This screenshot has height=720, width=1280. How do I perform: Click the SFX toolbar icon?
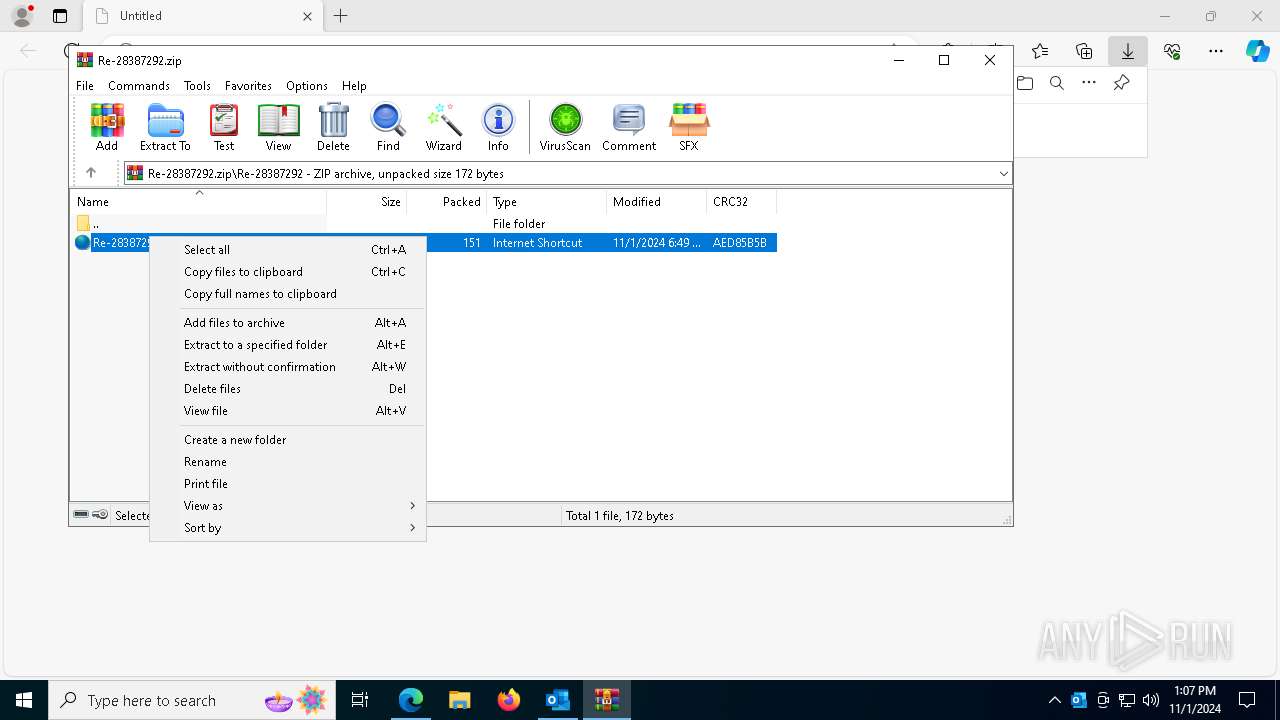(689, 127)
